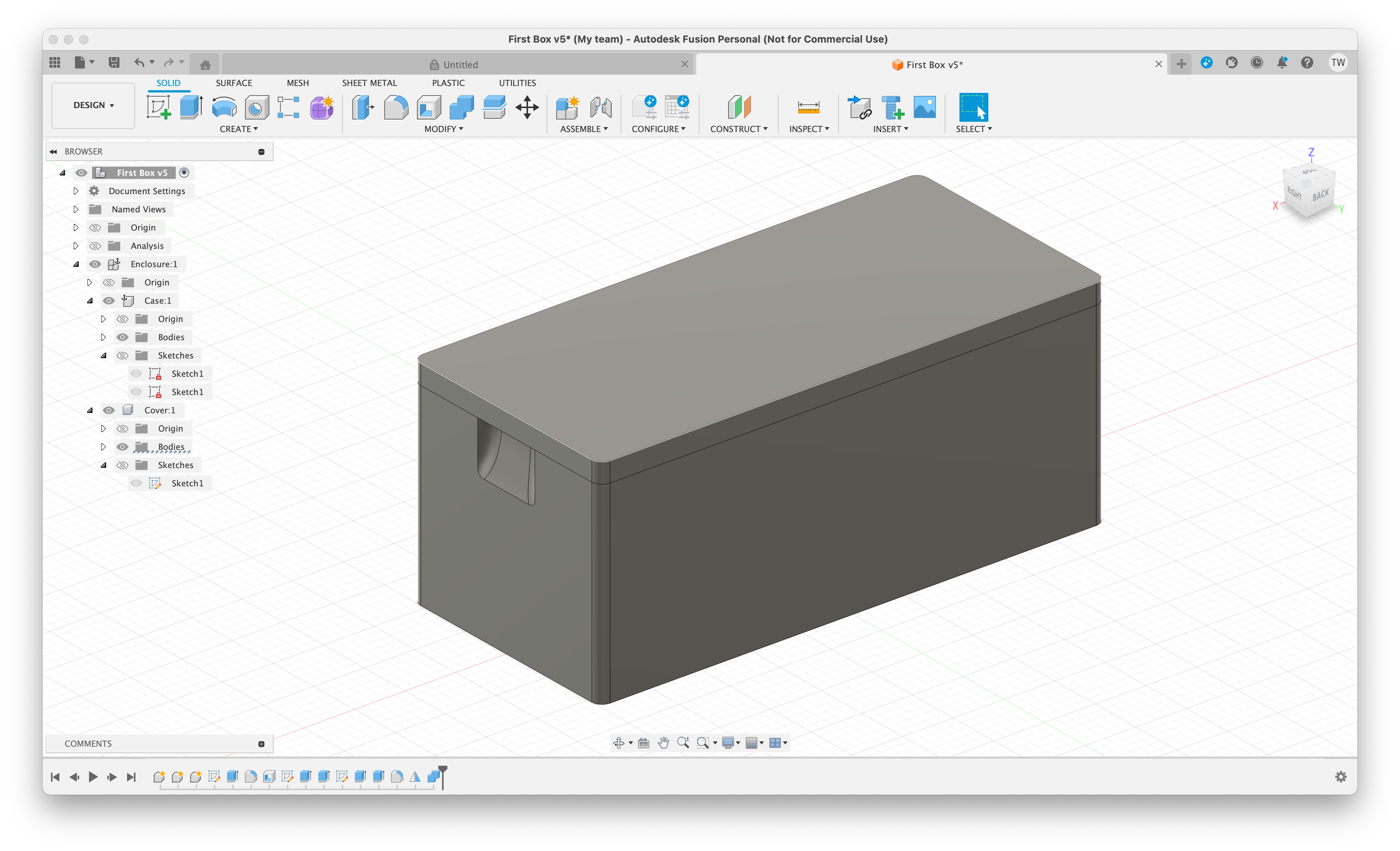Select the Pan hand tool
The height and width of the screenshot is (851, 1400).
(x=663, y=743)
